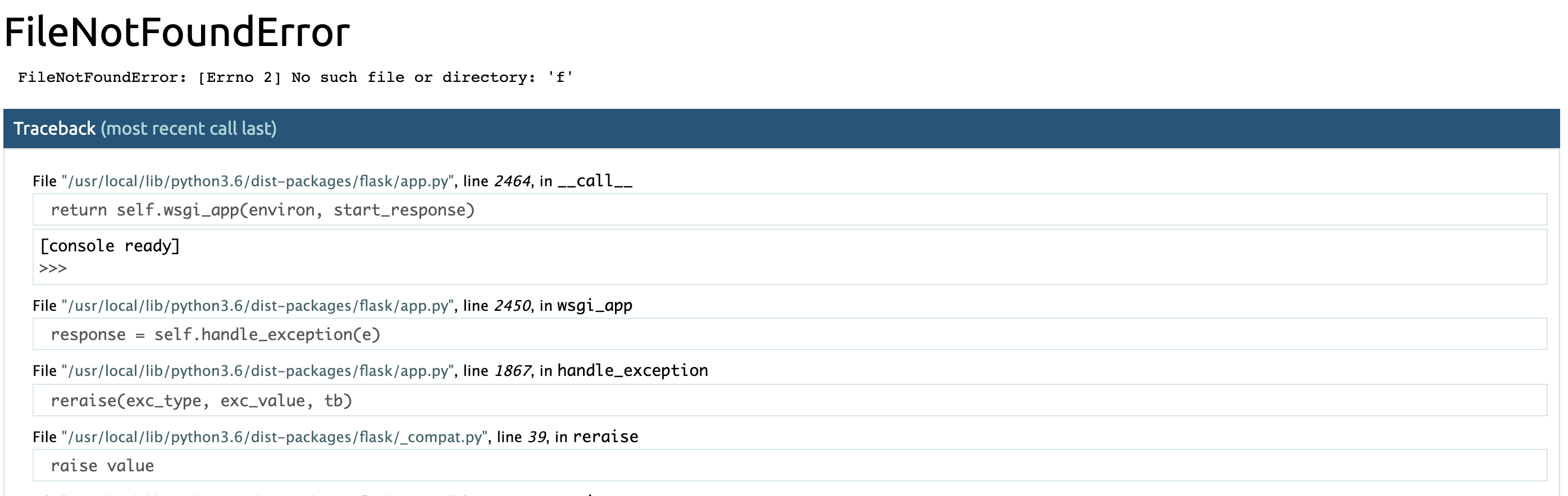The height and width of the screenshot is (496, 1568).
Task: Click the FileNotFoundError page heading
Action: [x=177, y=31]
